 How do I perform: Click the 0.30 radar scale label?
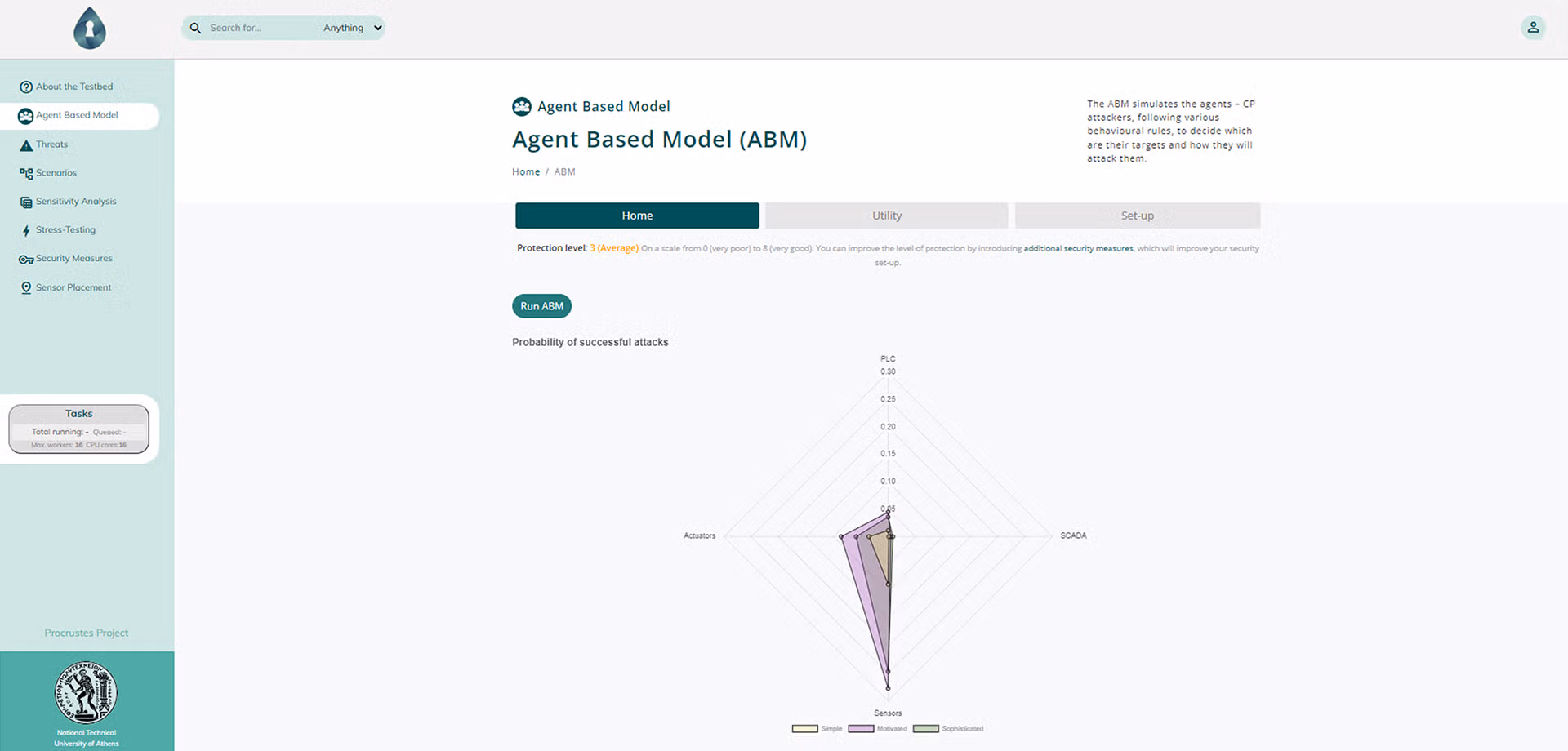point(888,372)
